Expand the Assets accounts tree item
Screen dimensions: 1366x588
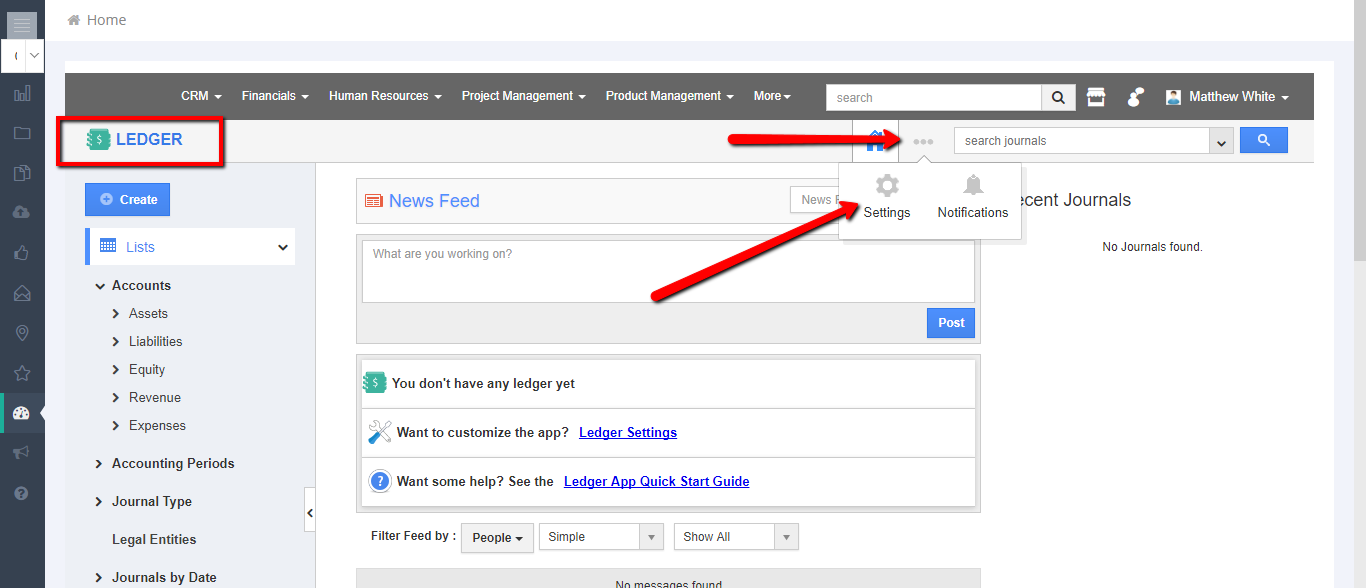[117, 314]
